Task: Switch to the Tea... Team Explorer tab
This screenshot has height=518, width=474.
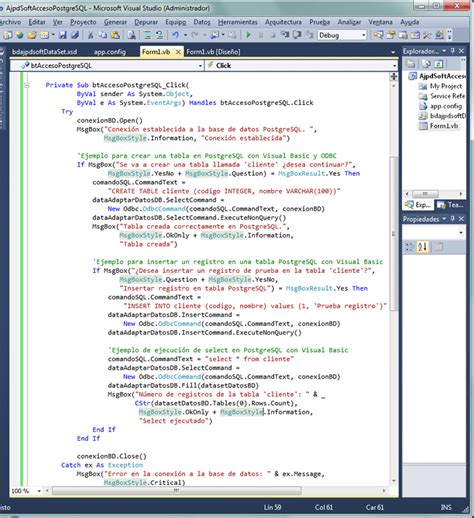Action: [x=450, y=205]
